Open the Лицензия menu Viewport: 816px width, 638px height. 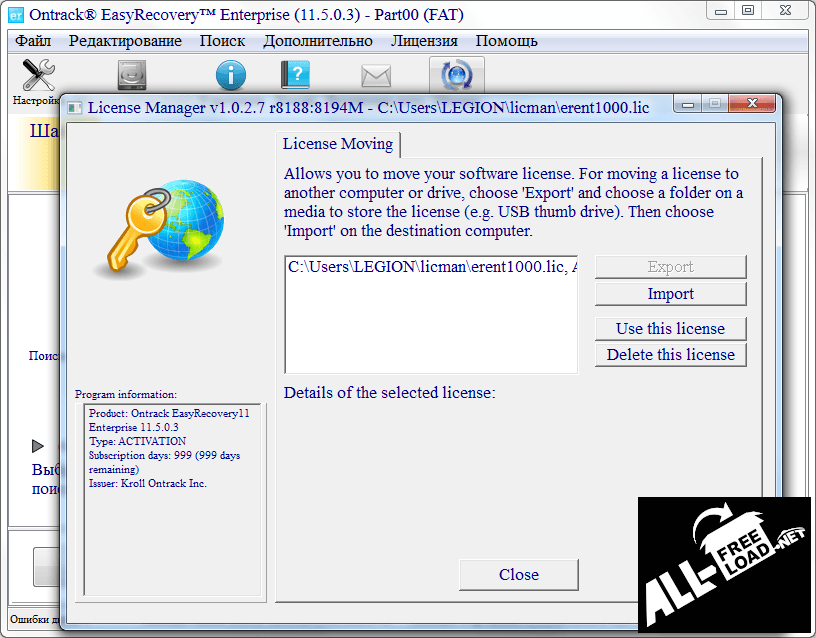tap(424, 41)
